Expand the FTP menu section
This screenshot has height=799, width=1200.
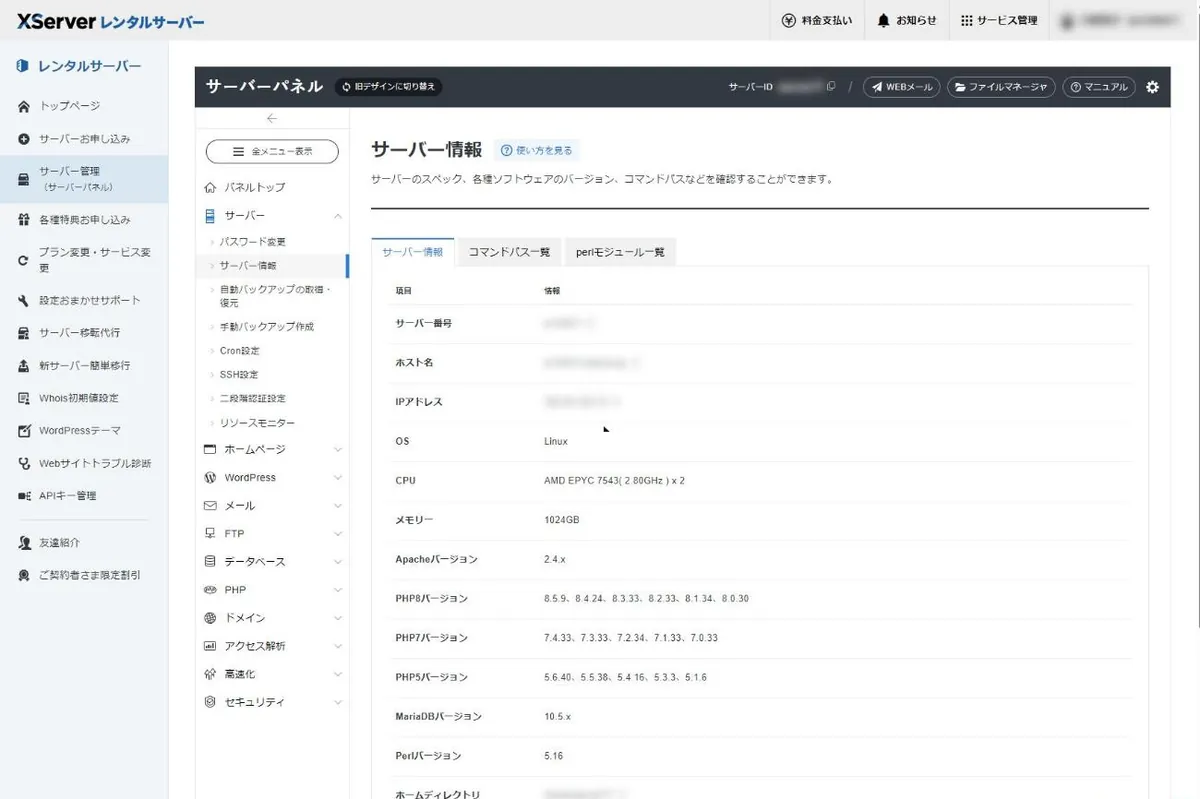[x=272, y=534]
